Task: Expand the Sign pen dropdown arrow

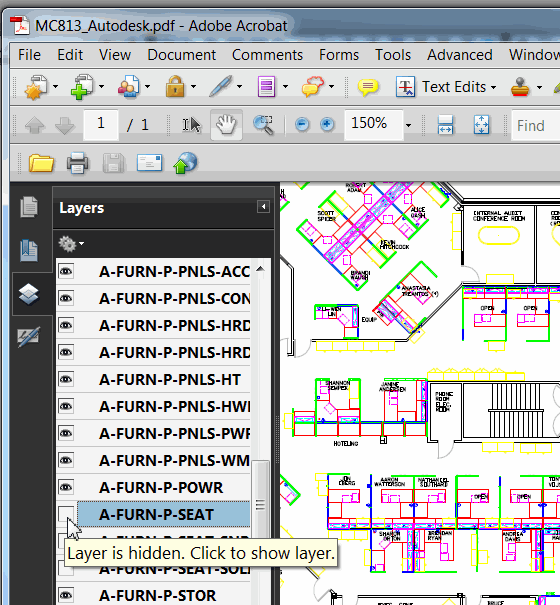Action: tap(239, 87)
